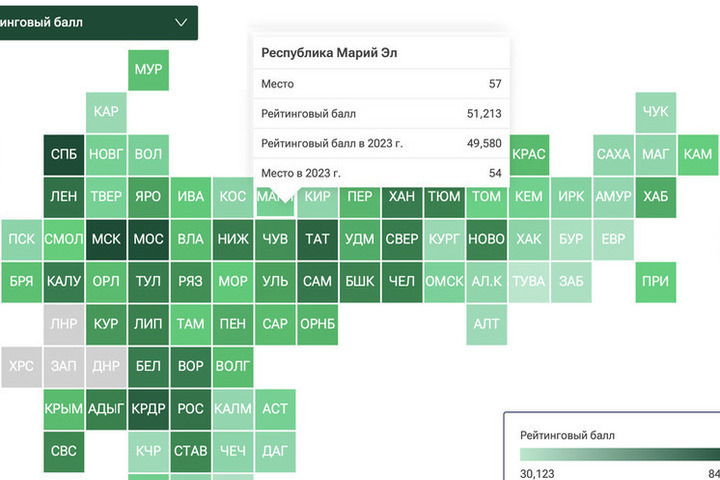Click the КРДР region tile
Image resolution: width=720 pixels, height=480 pixels.
[x=148, y=409]
